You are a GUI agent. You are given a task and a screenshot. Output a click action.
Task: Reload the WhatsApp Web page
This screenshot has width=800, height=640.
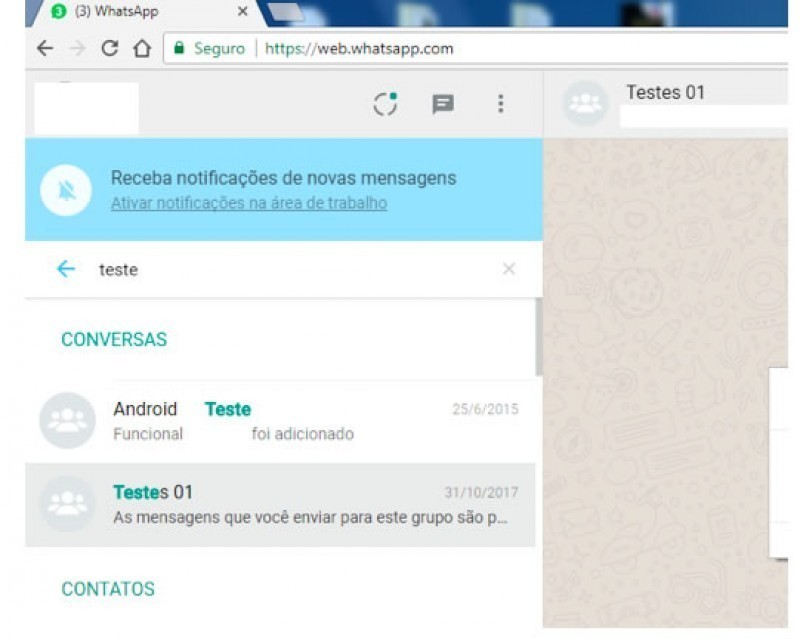click(110, 48)
